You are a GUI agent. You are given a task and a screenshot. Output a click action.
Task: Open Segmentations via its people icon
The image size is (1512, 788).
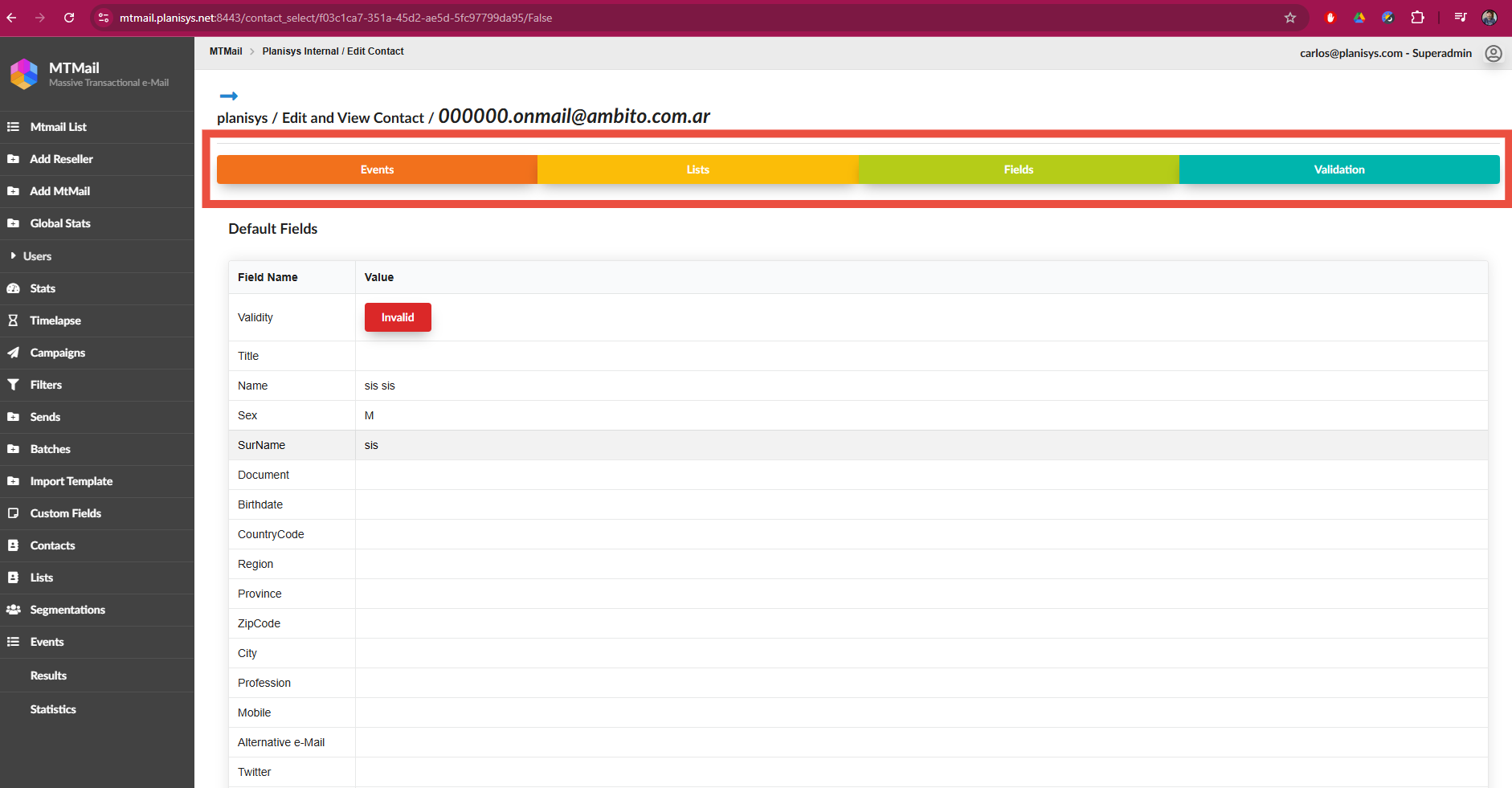[x=13, y=610]
